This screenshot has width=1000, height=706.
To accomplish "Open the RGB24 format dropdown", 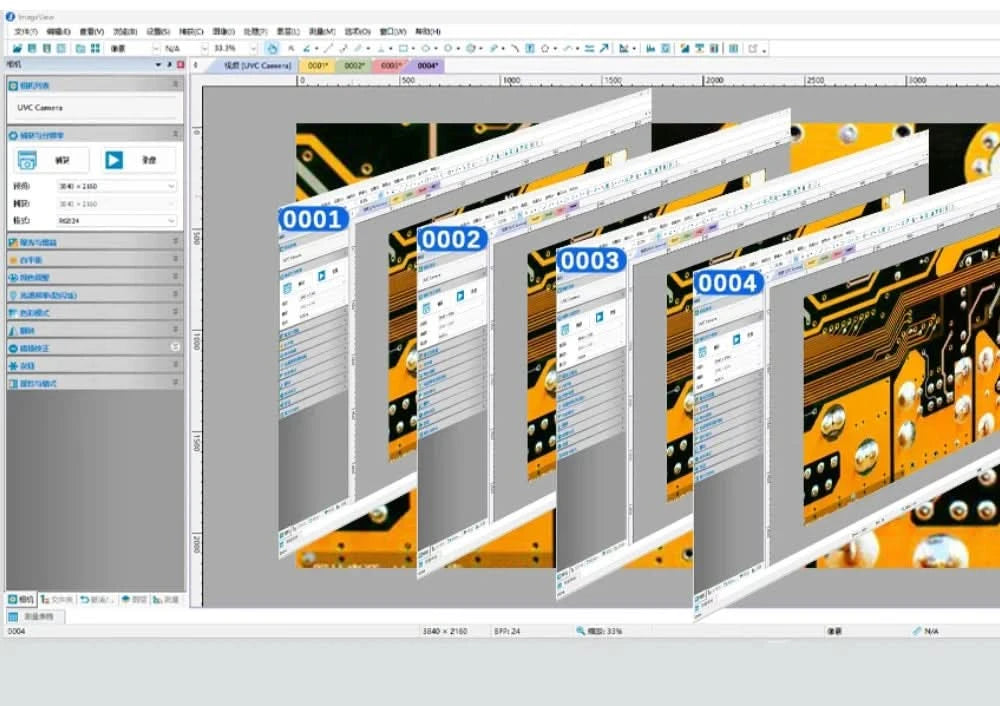I will 117,221.
